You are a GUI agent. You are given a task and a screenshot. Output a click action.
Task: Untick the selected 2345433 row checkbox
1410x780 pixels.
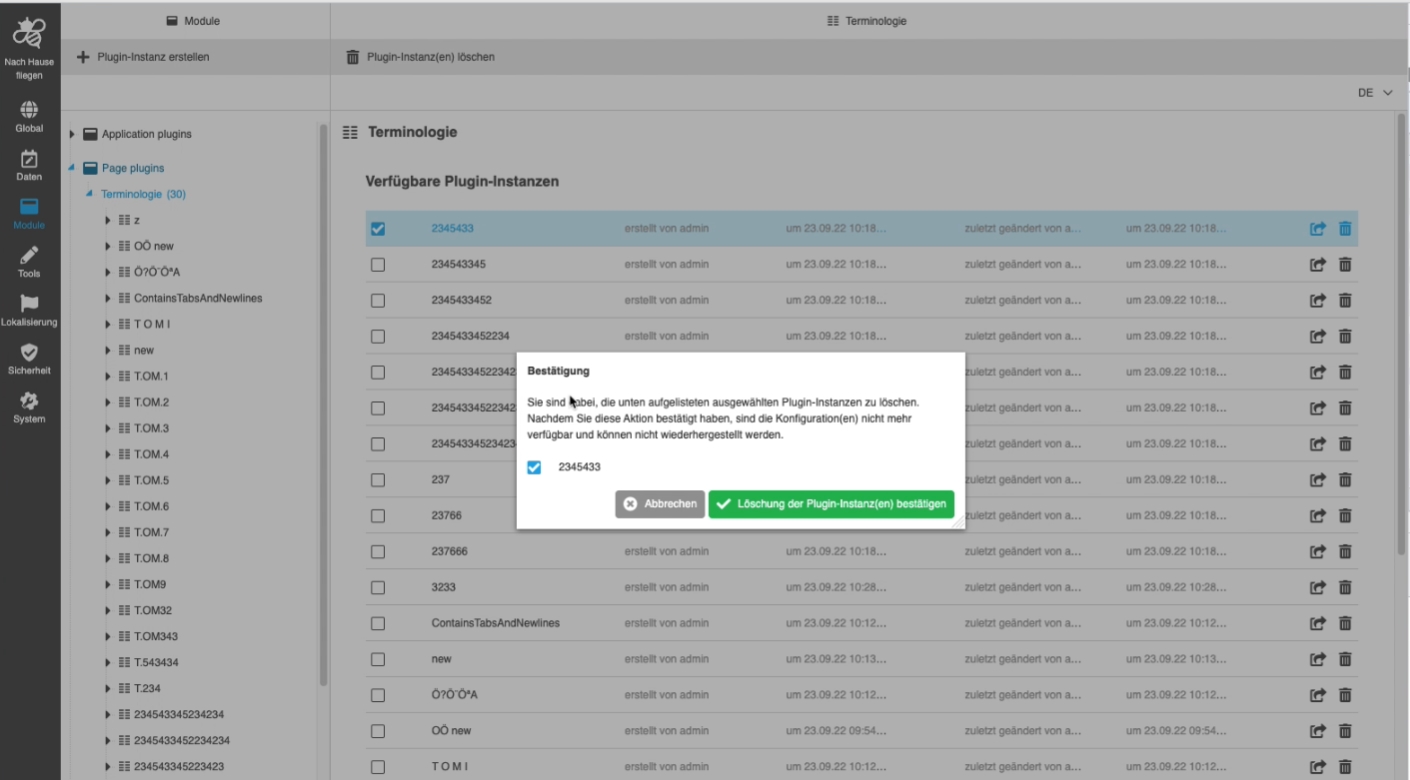pyautogui.click(x=378, y=229)
